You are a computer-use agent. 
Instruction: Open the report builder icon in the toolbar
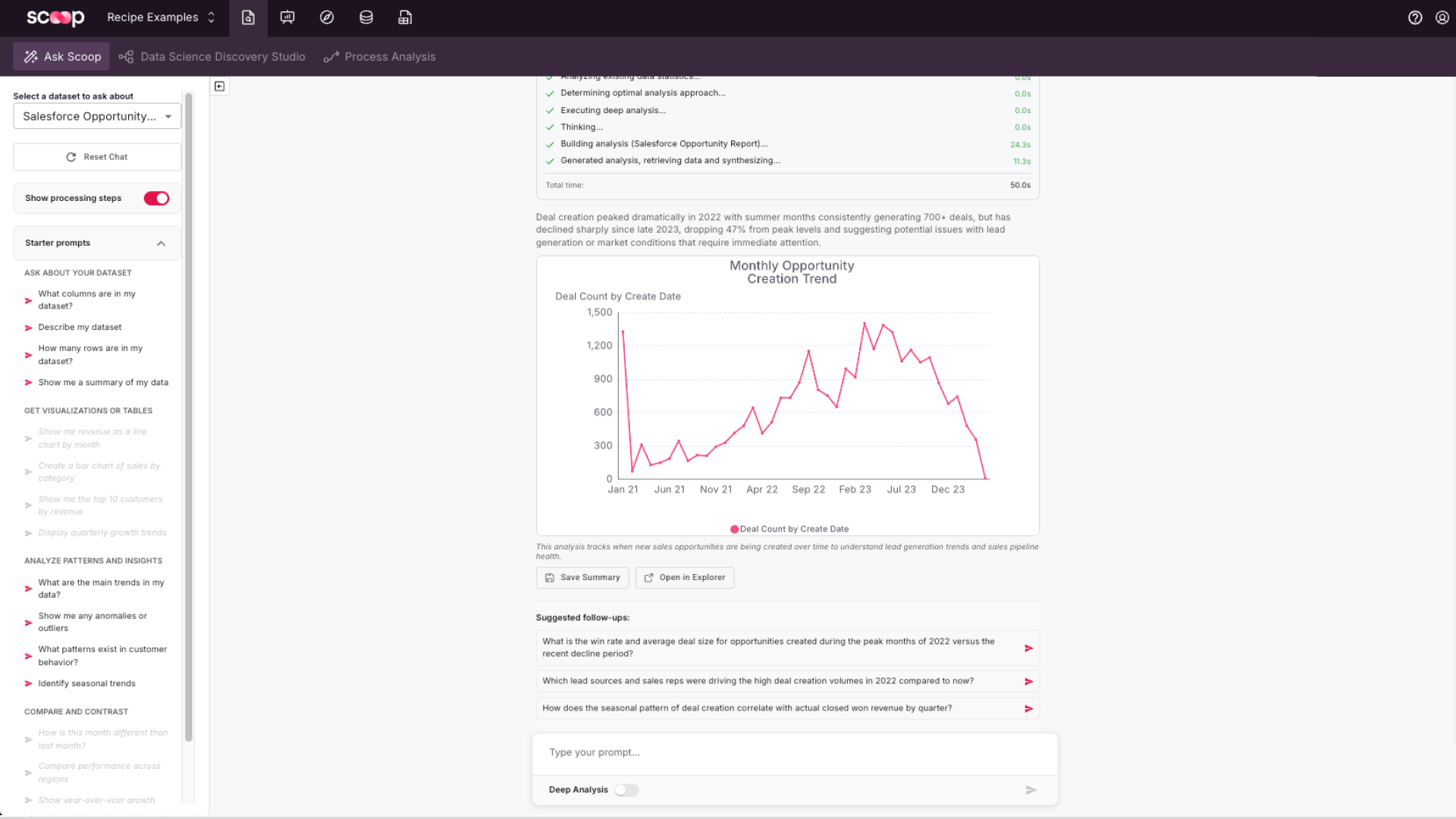(405, 17)
